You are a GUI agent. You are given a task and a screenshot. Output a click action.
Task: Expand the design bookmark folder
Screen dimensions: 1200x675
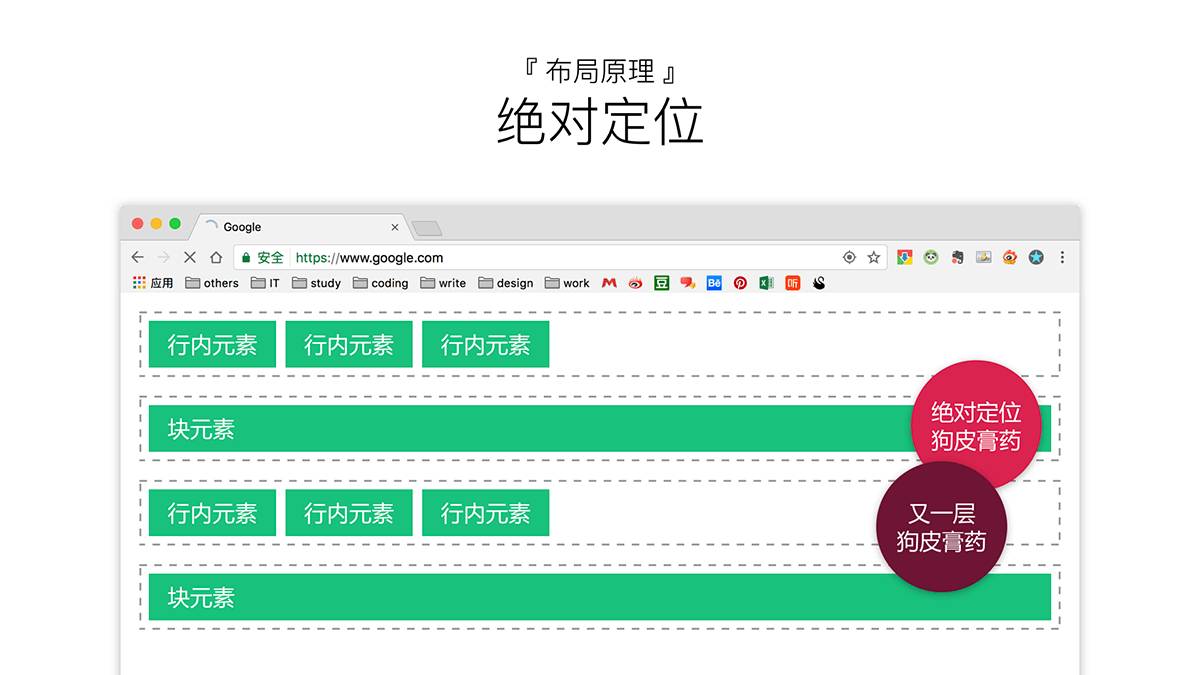506,283
